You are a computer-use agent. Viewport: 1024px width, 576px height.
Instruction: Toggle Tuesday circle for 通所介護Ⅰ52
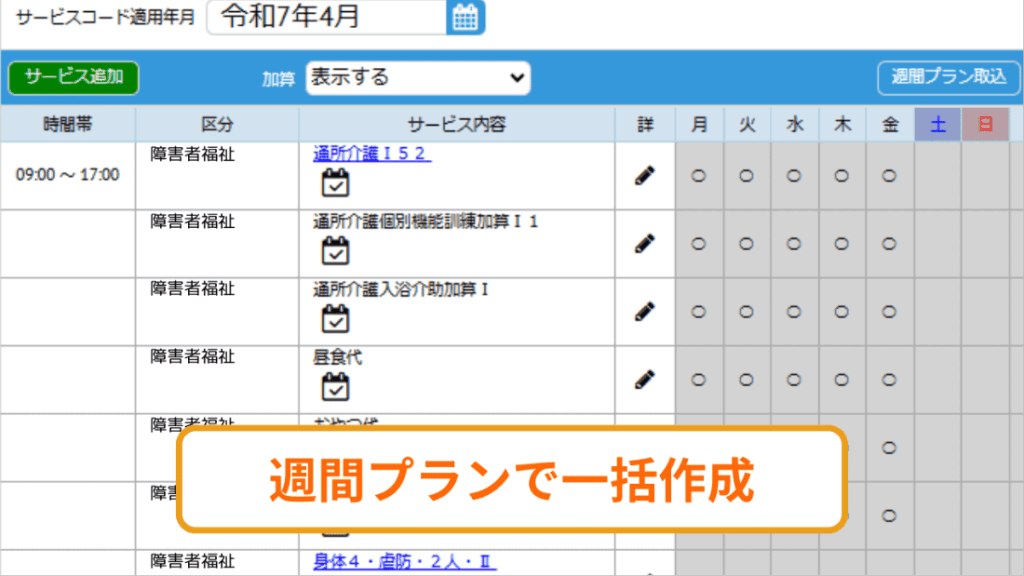(746, 176)
